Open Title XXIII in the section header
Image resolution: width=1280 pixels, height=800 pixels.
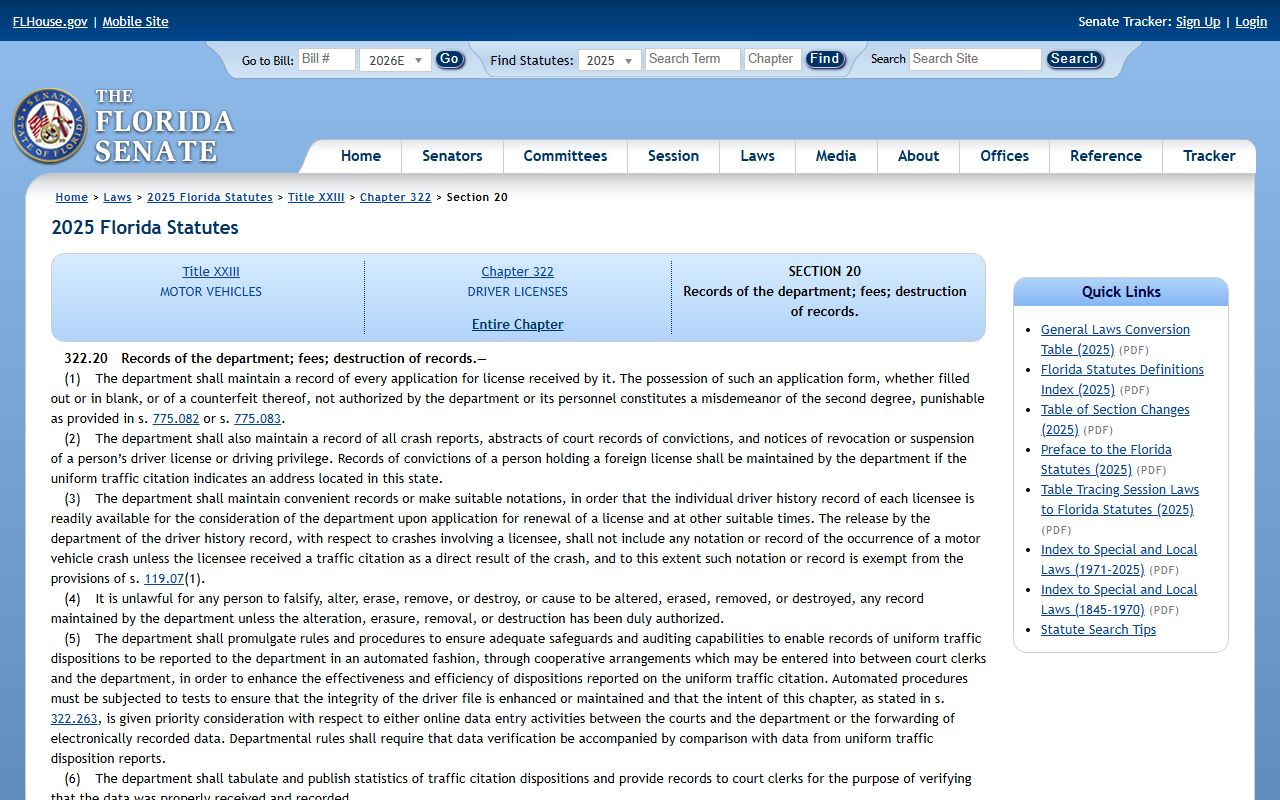[x=211, y=271]
